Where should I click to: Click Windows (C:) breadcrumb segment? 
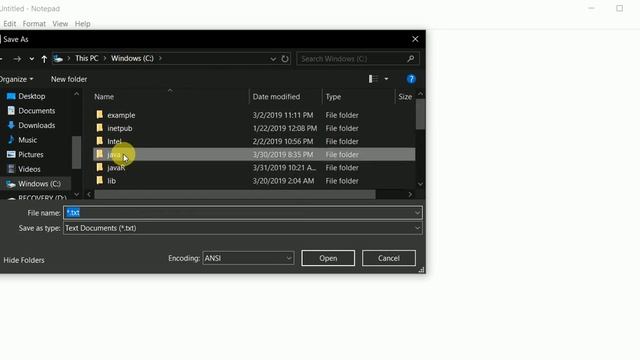click(x=132, y=58)
